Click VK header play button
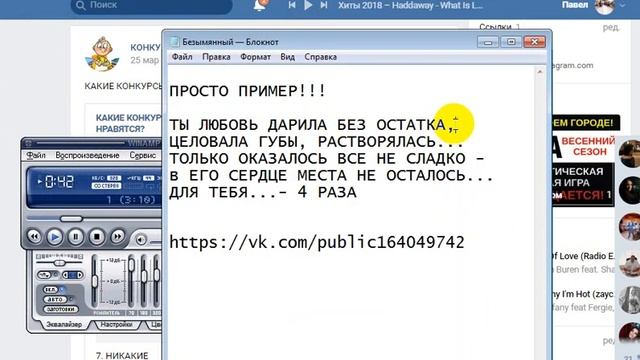640x360 pixels. (x=308, y=5)
